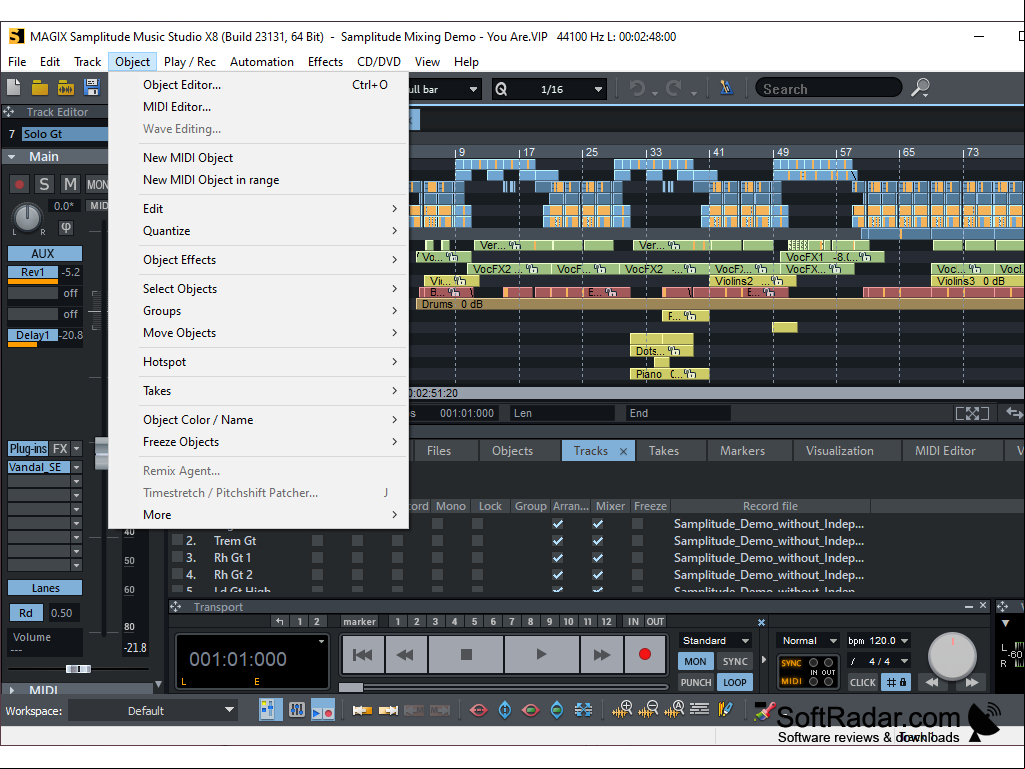Open the Normal playback mode dropdown
Screen dimensions: 1025x769
[x=809, y=640]
